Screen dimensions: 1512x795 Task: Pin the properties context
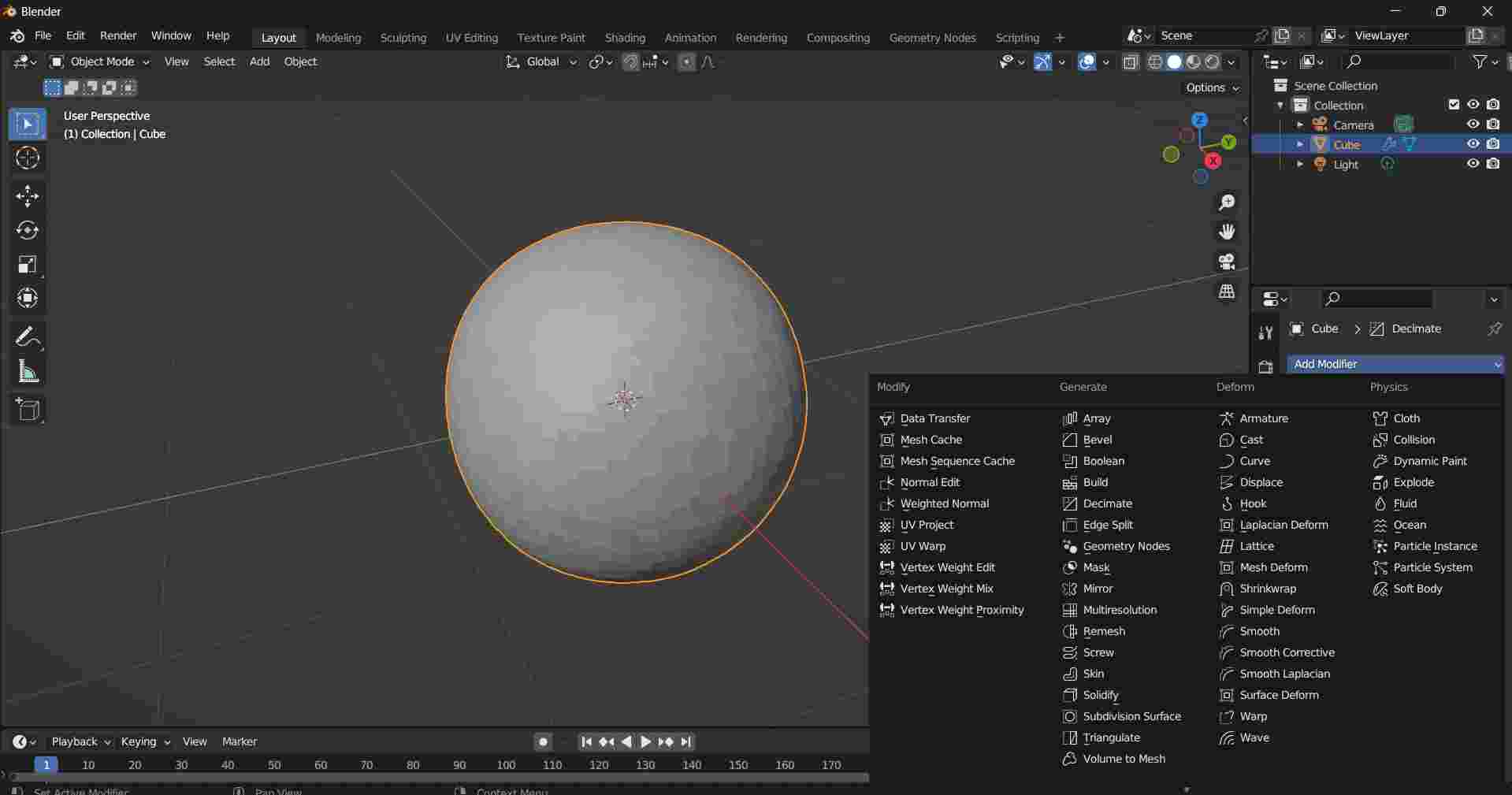(1494, 329)
